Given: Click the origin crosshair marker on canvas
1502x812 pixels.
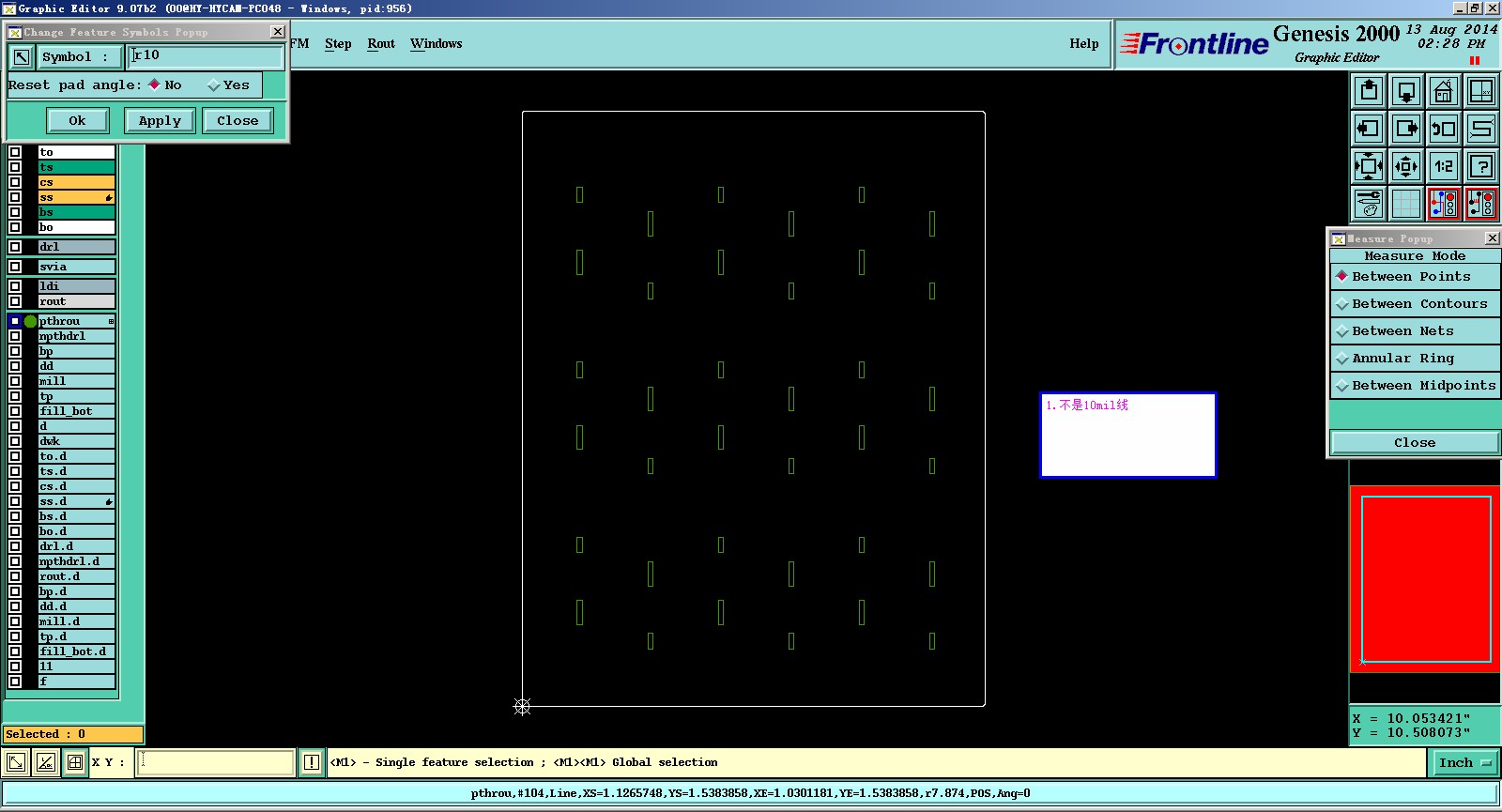Looking at the screenshot, I should 523,707.
